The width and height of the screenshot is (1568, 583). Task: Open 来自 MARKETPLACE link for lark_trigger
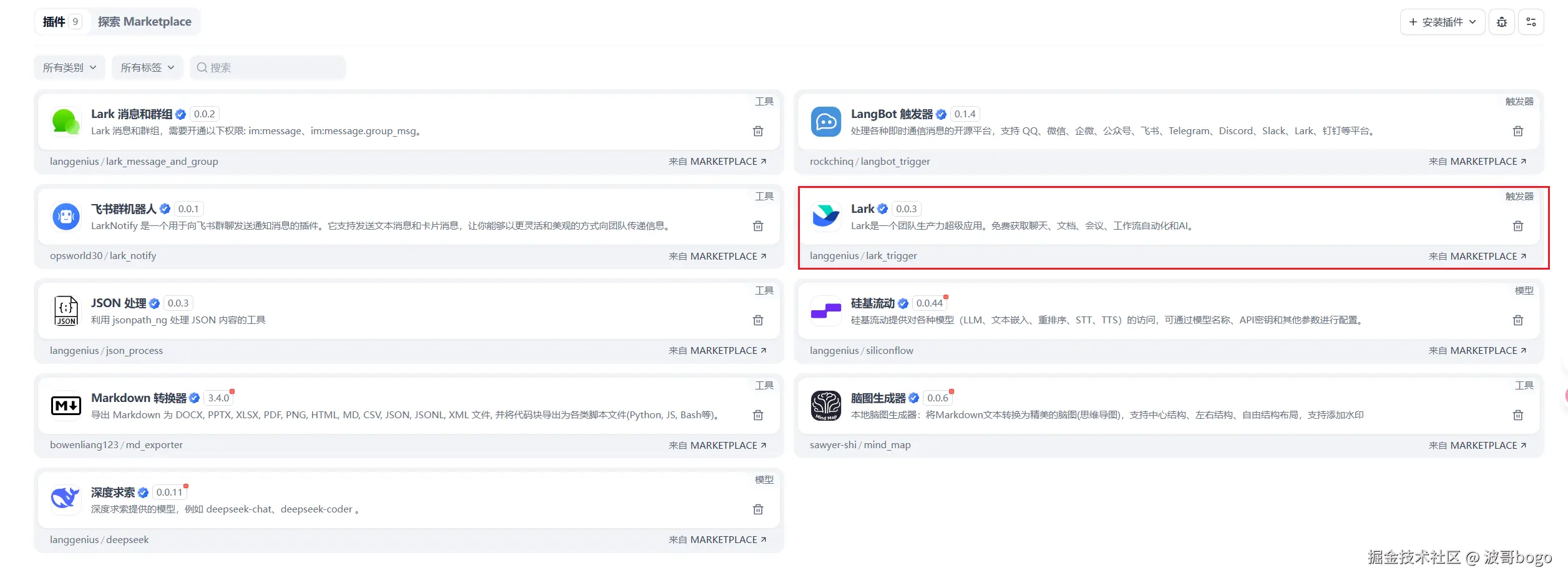click(x=1478, y=257)
